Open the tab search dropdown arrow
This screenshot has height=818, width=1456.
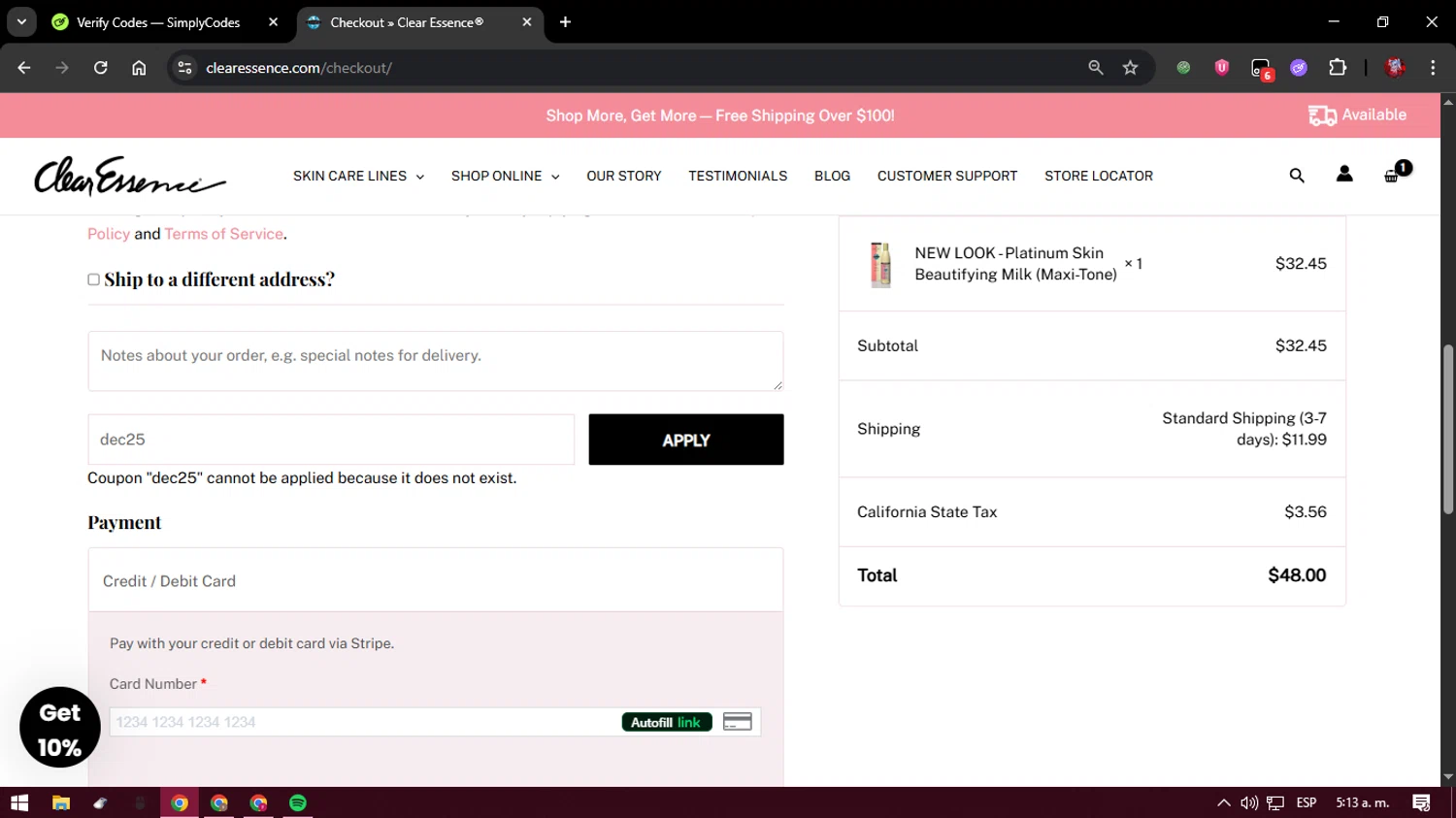[x=21, y=21]
